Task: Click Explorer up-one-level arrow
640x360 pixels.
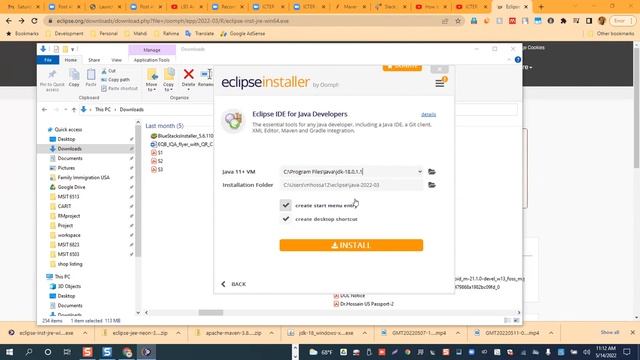Action: [x=74, y=109]
